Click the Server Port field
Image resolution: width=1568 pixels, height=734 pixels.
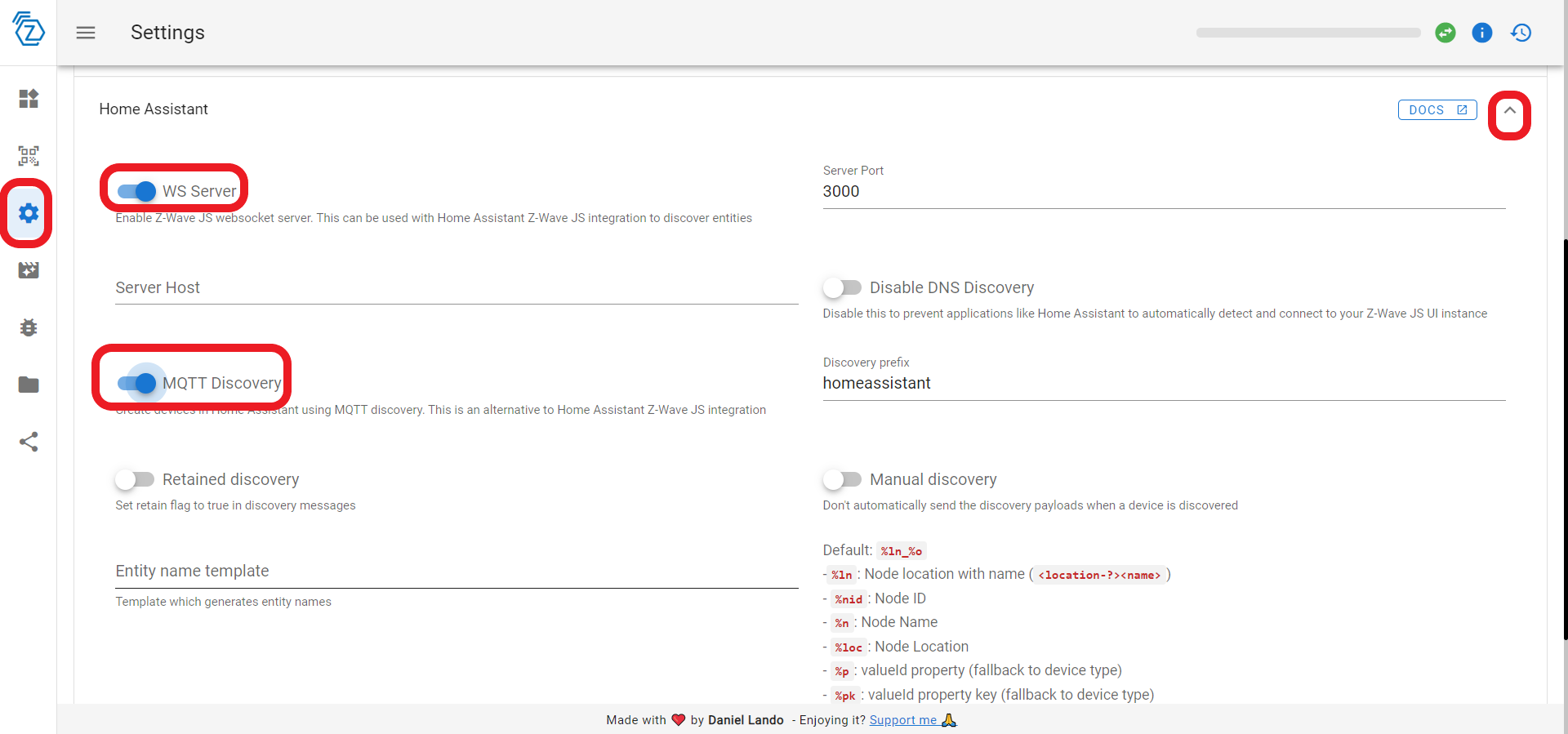click(1164, 191)
